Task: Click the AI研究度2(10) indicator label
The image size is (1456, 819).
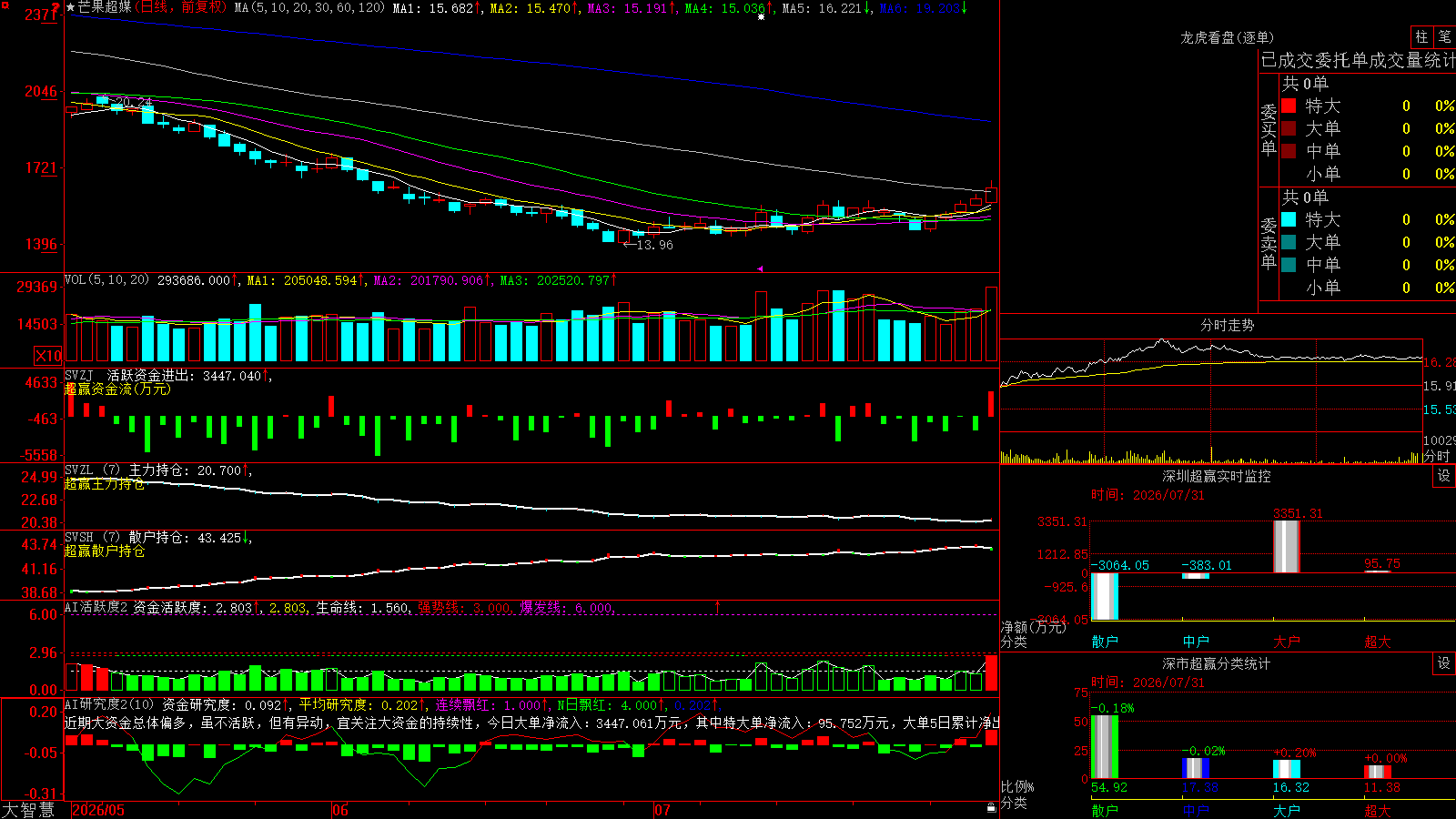Action: pos(109,704)
